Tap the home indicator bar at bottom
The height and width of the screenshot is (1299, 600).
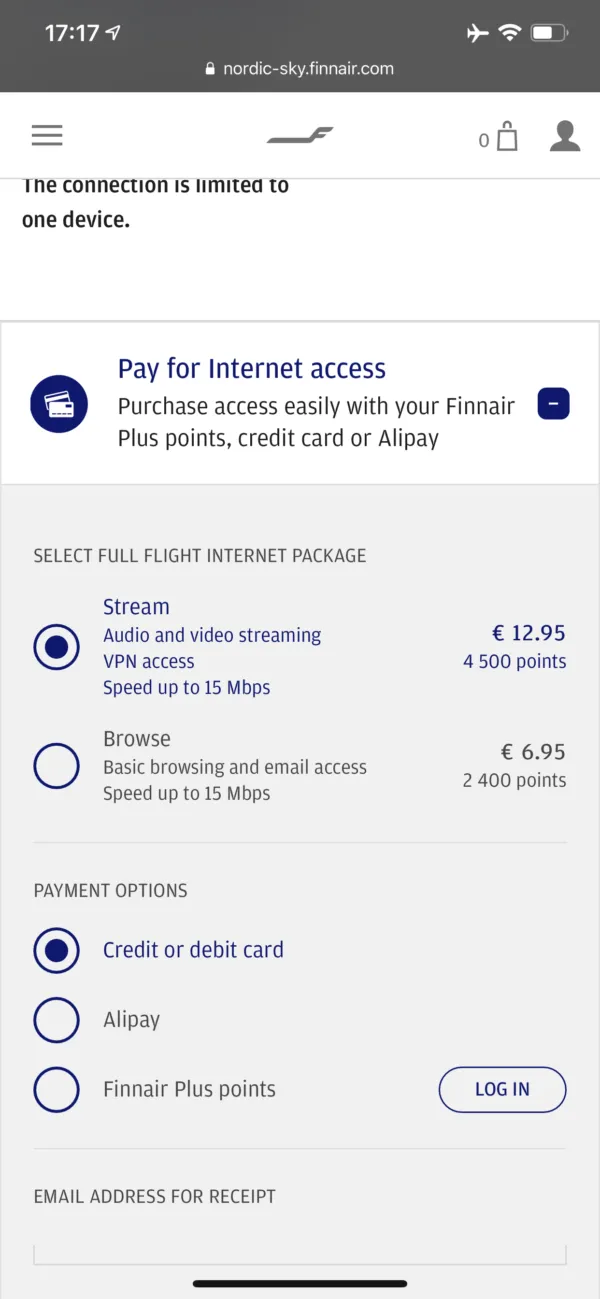(300, 1284)
